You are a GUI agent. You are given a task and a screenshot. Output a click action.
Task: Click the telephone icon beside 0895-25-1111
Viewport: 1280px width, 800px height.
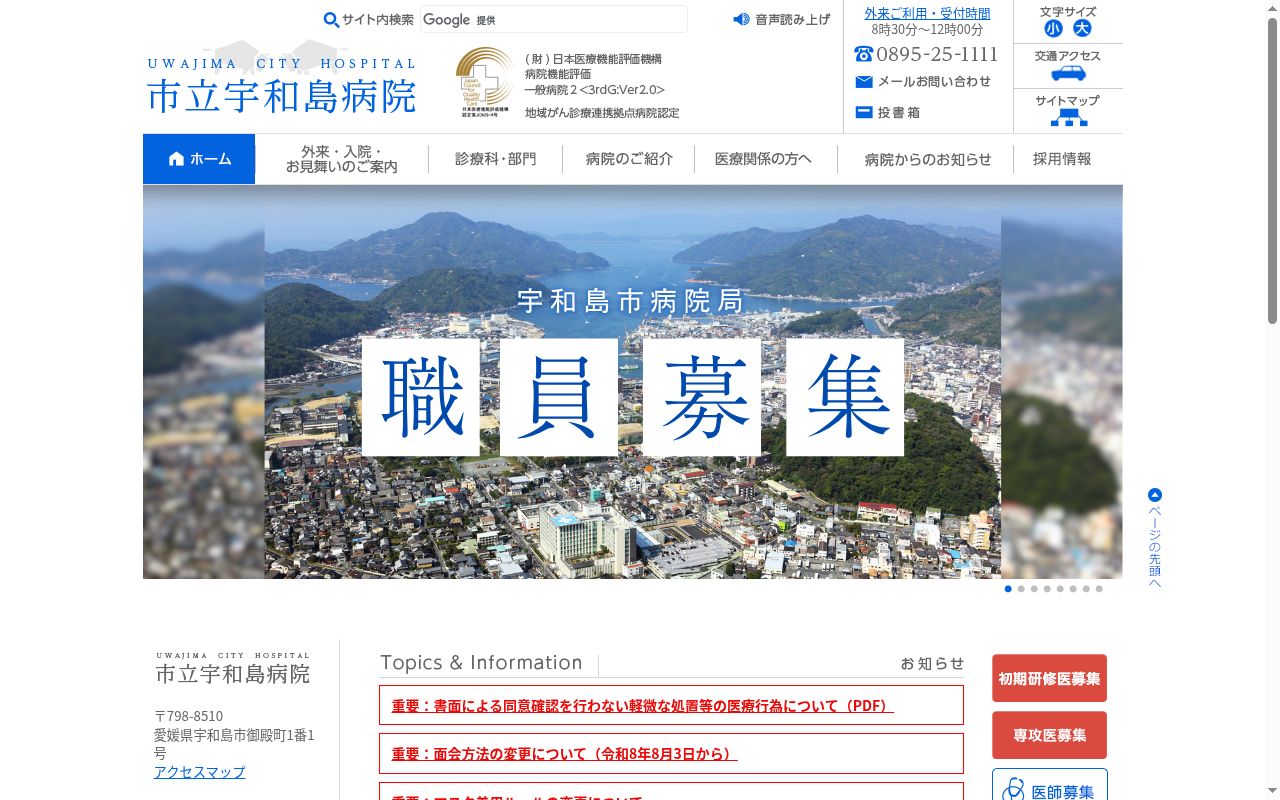tap(864, 54)
